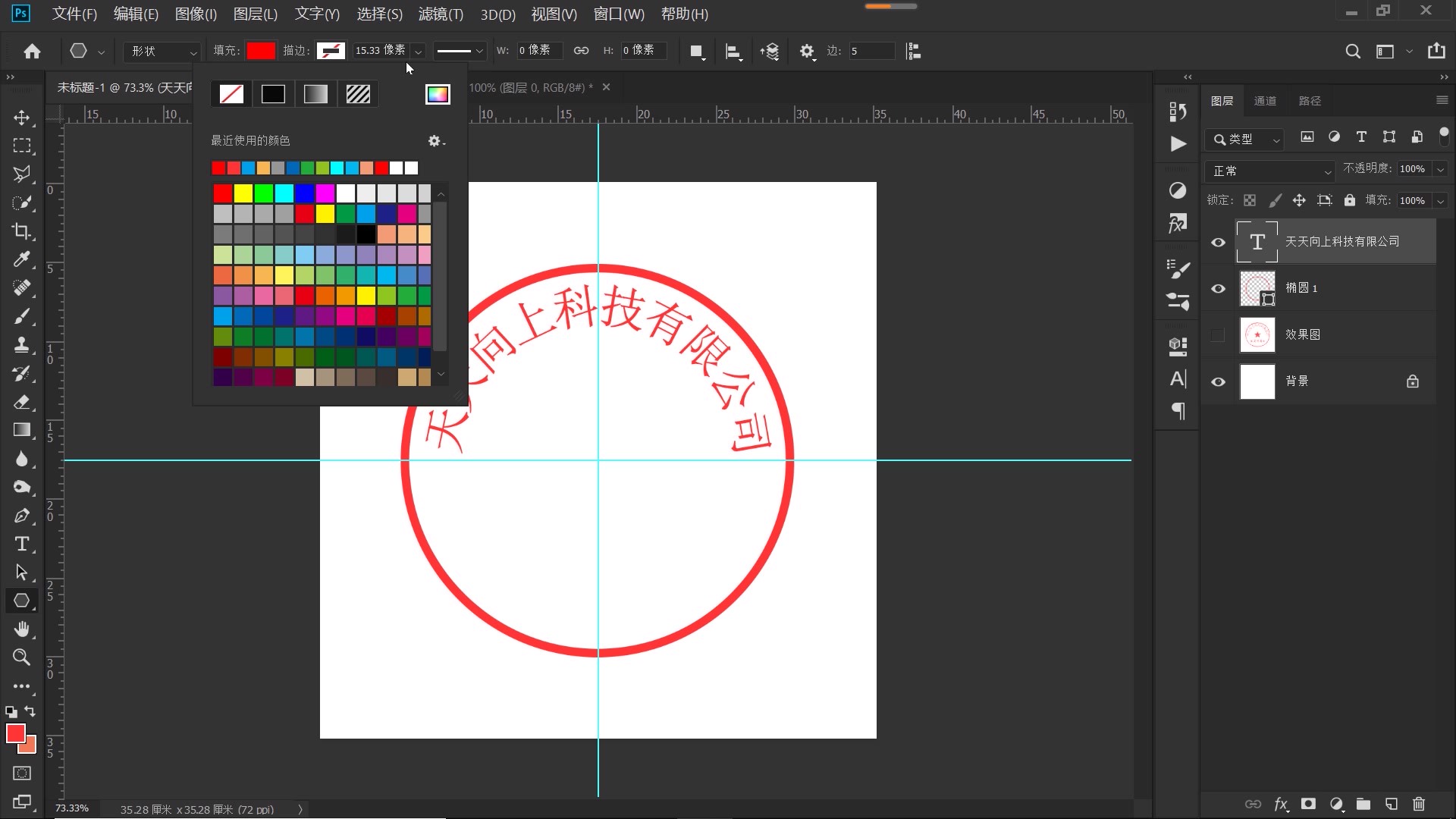Pick the yellow swatch in the palette
This screenshot has height=819, width=1456.
243,193
